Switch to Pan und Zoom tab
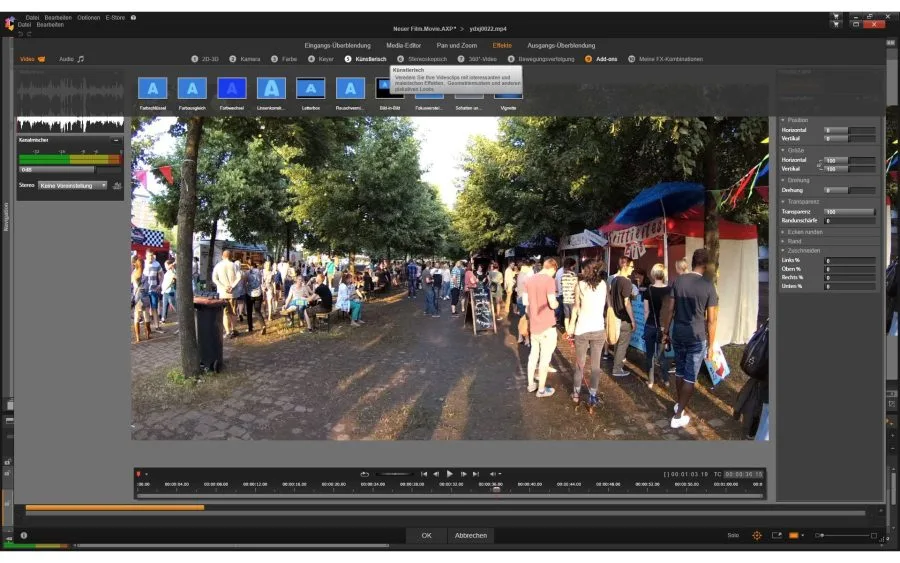 coord(457,45)
